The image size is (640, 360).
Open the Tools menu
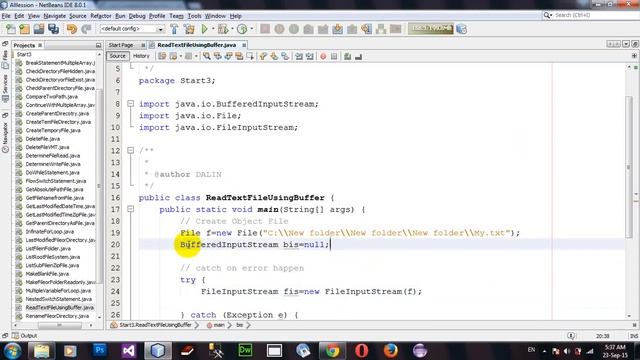194,16
